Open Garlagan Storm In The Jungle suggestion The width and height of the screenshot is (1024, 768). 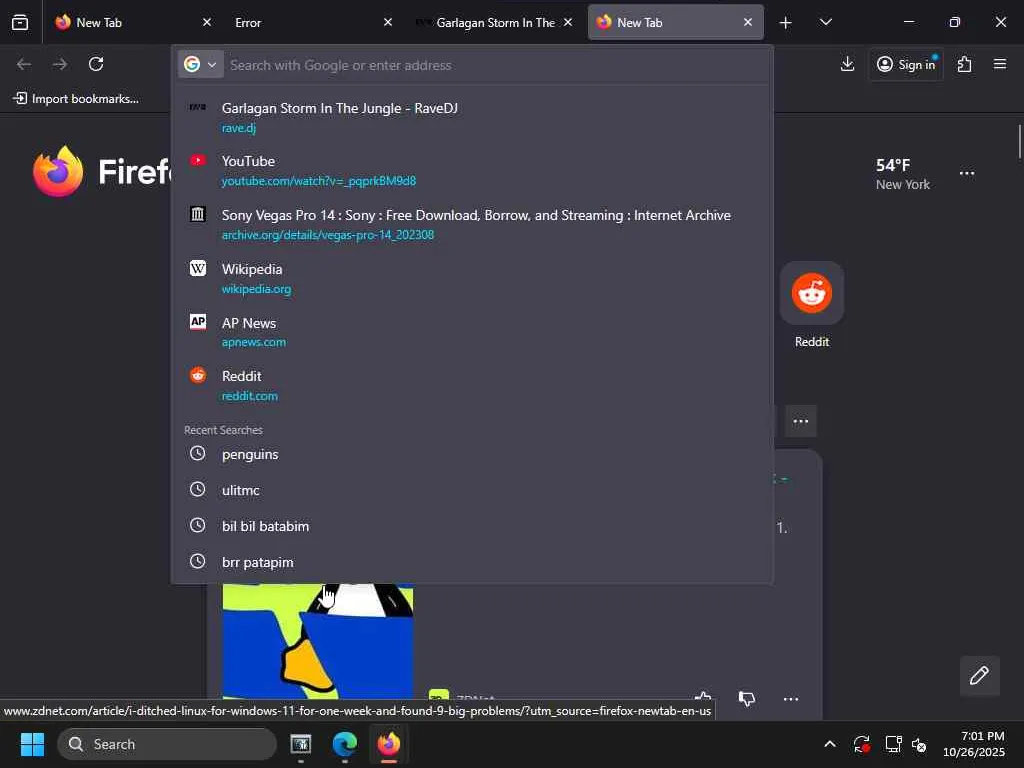(x=472, y=117)
